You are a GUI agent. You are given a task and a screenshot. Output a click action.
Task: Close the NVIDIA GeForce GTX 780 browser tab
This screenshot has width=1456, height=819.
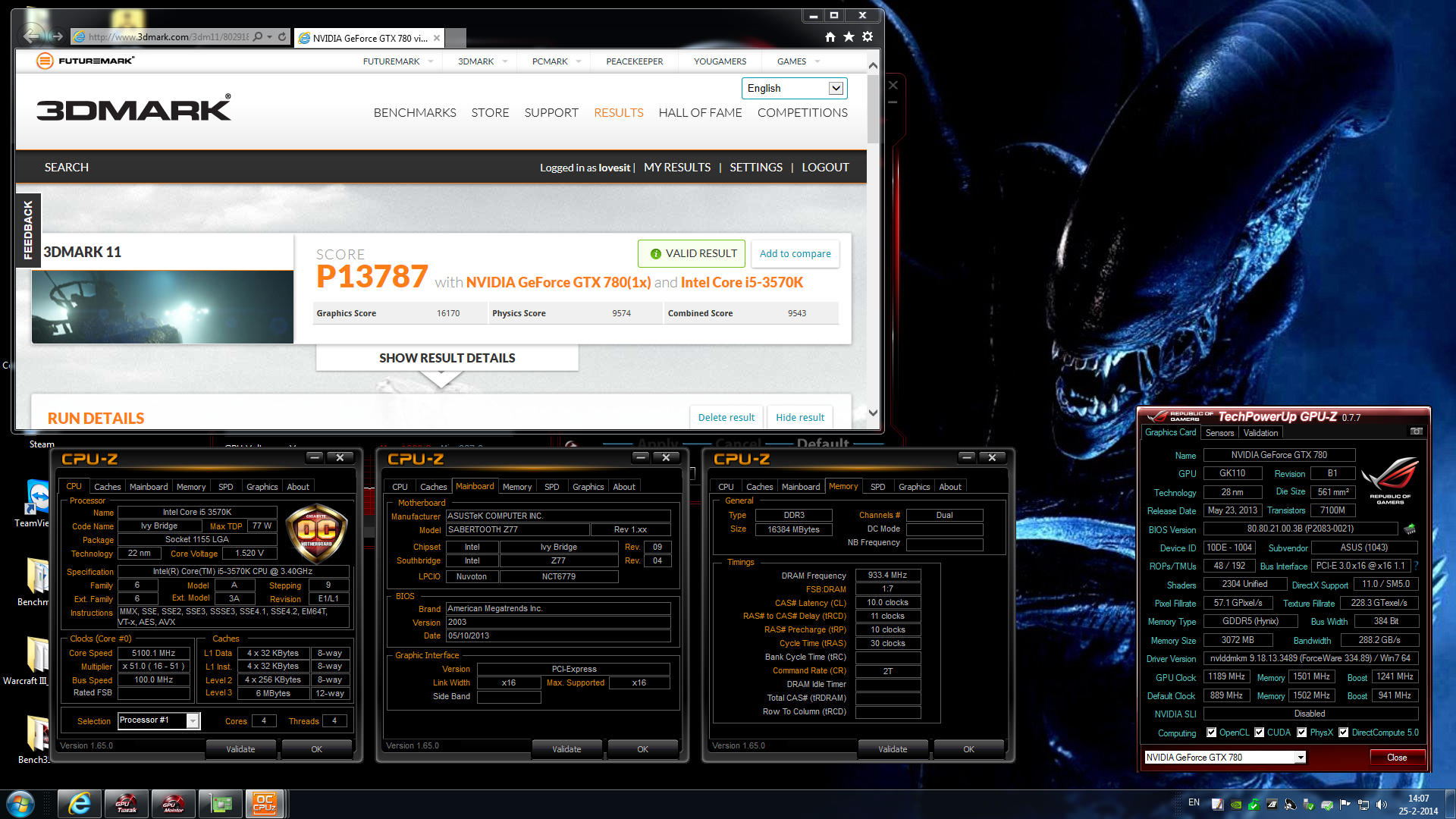(437, 38)
